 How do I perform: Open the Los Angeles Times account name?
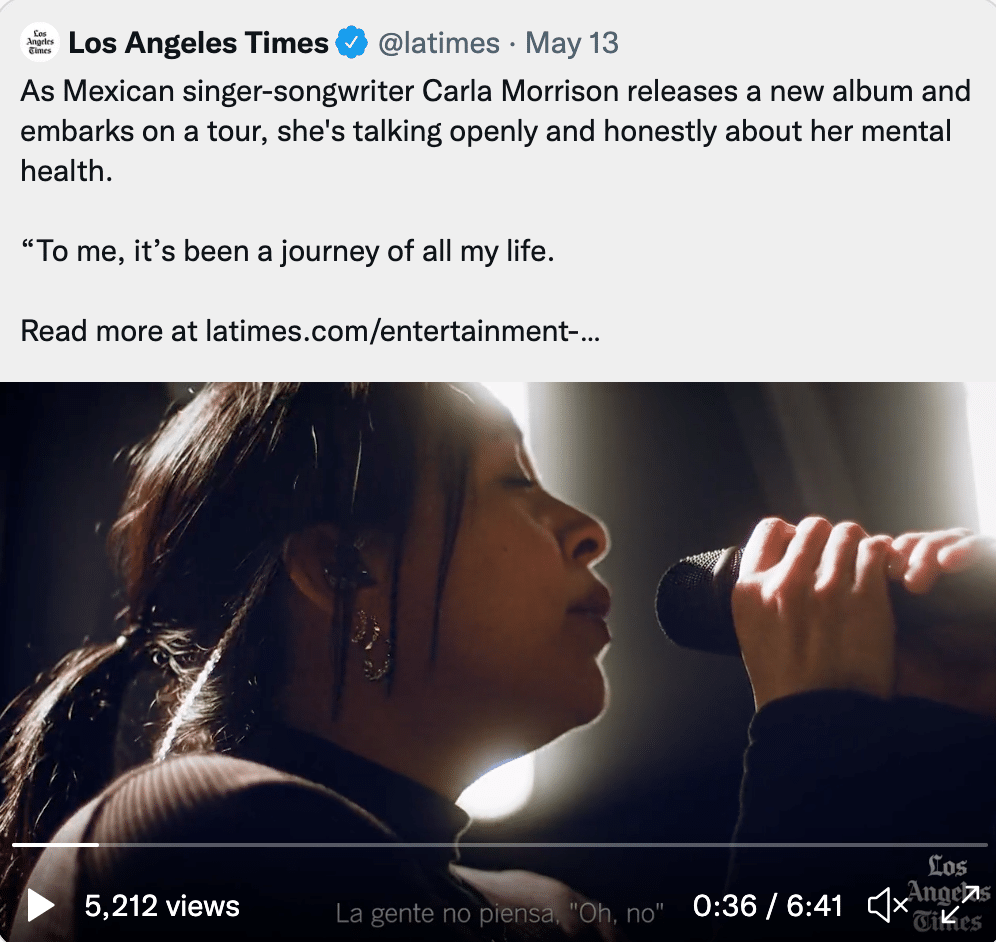(x=198, y=43)
